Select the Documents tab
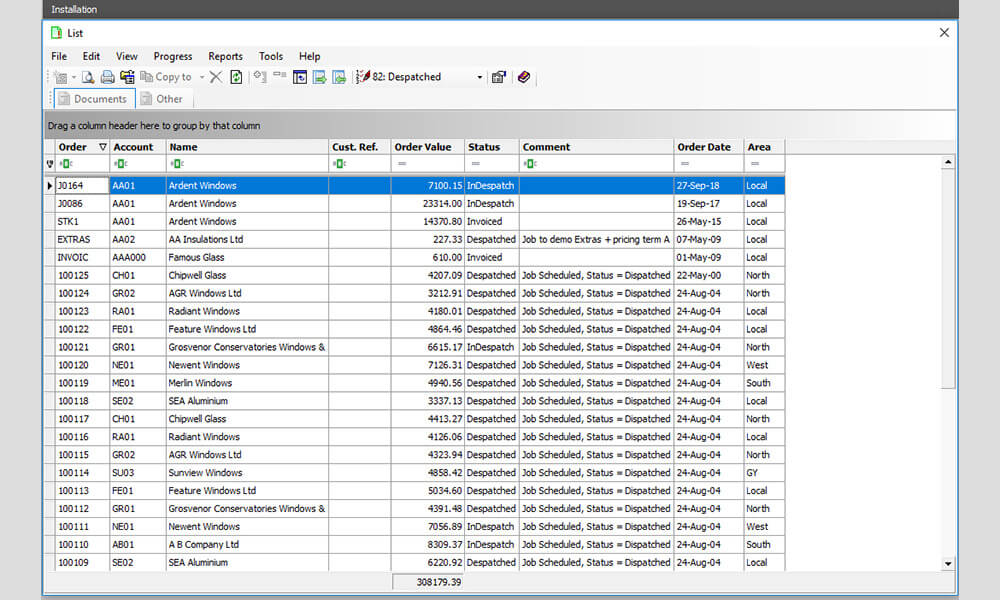This screenshot has height=600, width=1000. coord(92,99)
